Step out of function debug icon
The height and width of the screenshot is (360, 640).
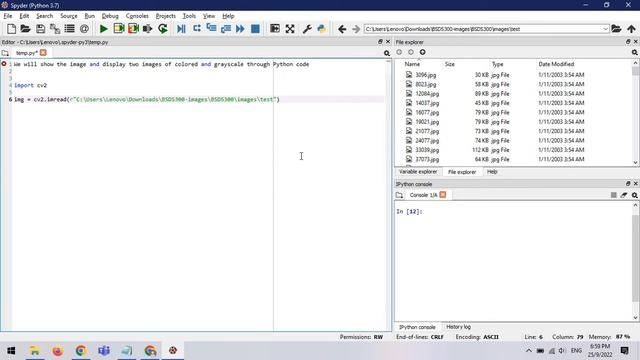tap(226, 29)
